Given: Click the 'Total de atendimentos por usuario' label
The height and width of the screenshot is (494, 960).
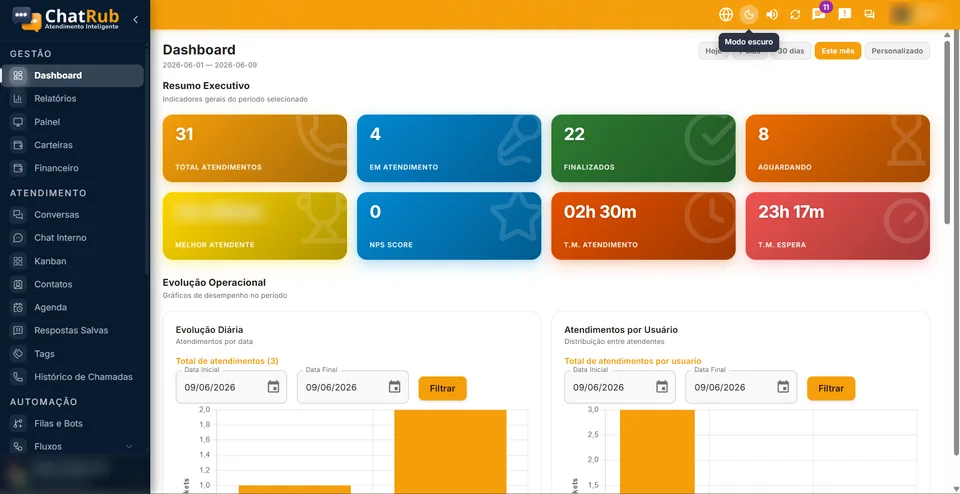Looking at the screenshot, I should (633, 361).
